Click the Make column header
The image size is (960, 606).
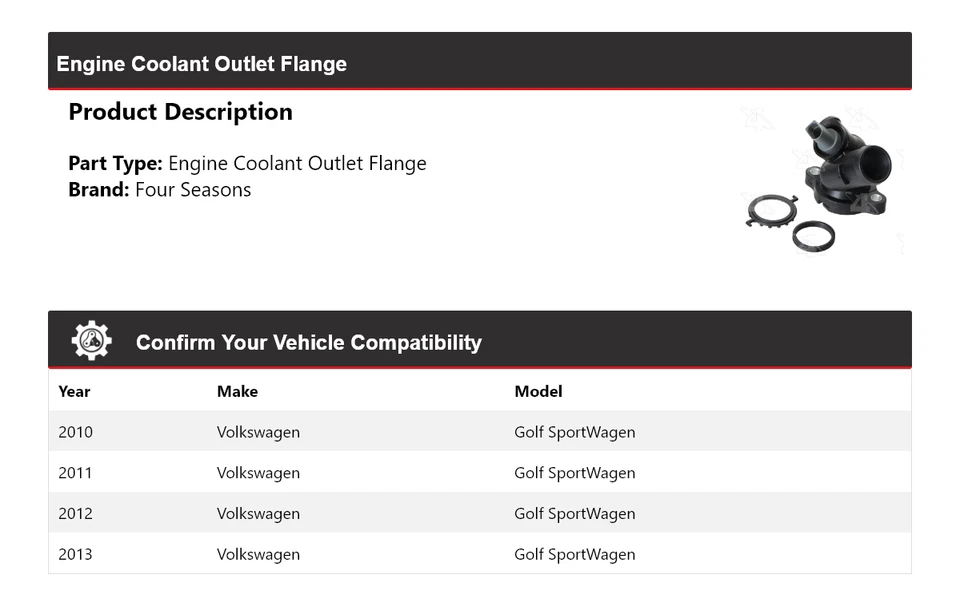coord(237,391)
